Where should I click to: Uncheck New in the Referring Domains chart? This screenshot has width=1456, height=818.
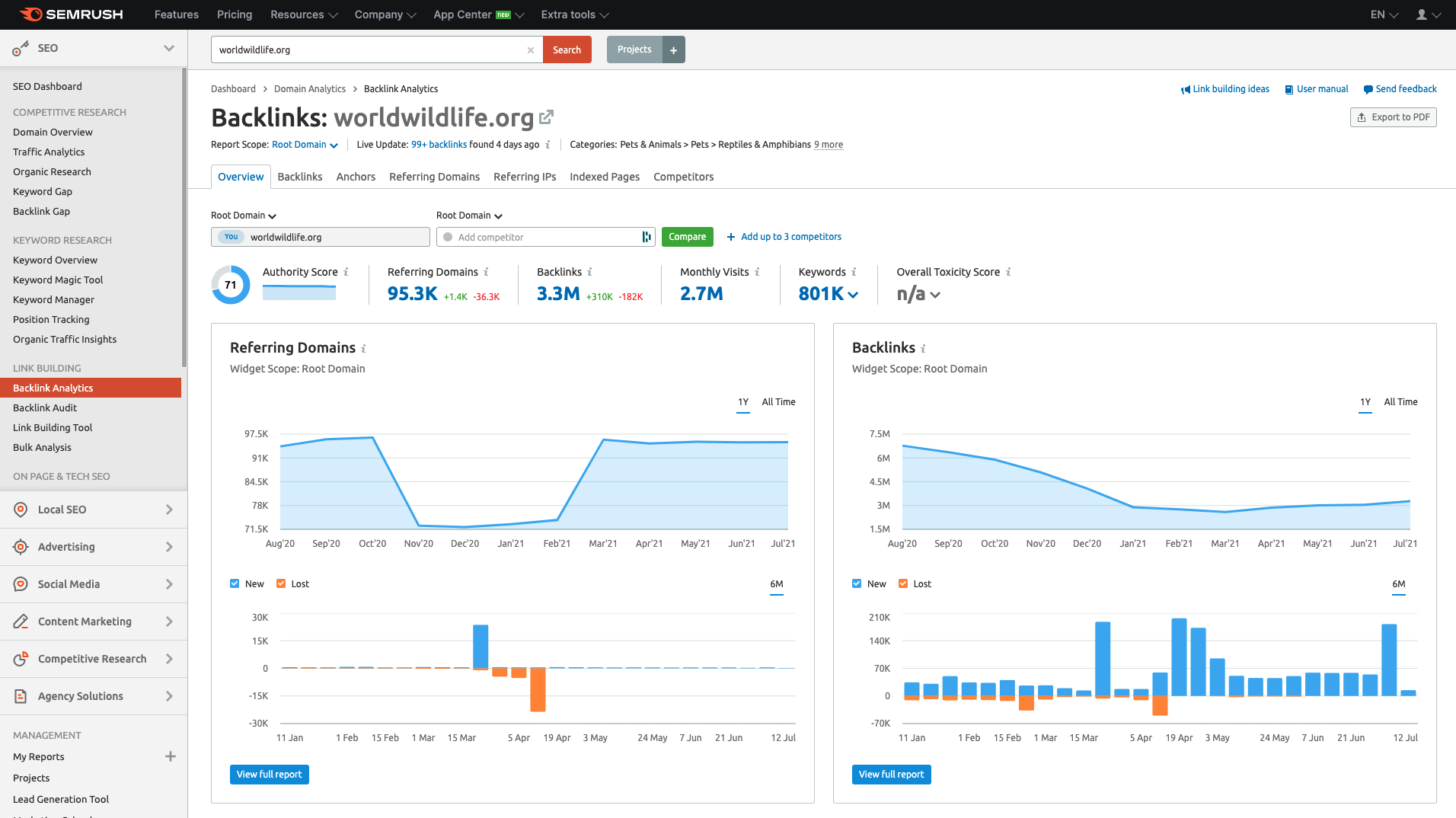tap(235, 583)
